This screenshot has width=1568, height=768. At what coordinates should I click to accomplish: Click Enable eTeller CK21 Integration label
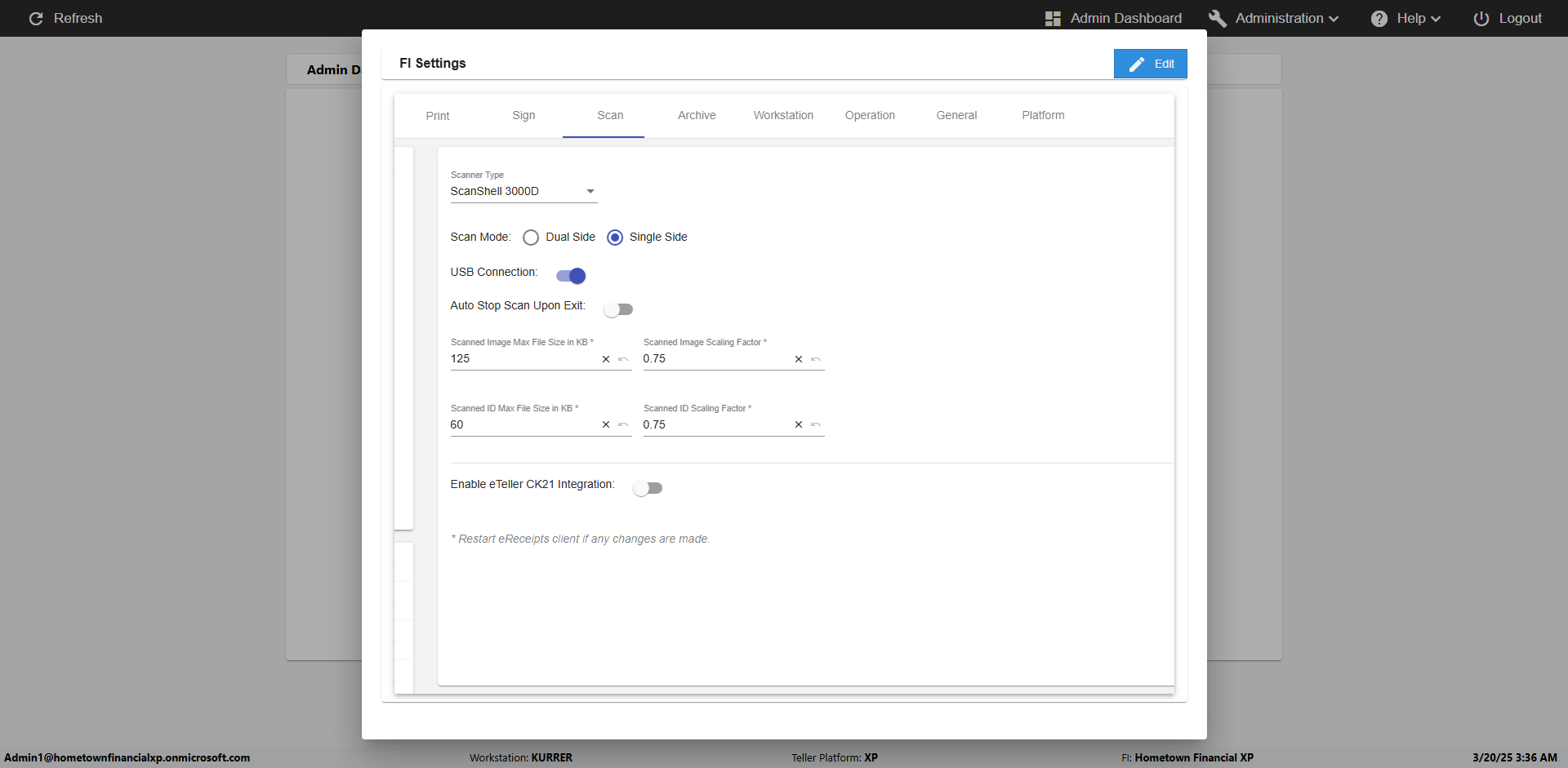(532, 484)
